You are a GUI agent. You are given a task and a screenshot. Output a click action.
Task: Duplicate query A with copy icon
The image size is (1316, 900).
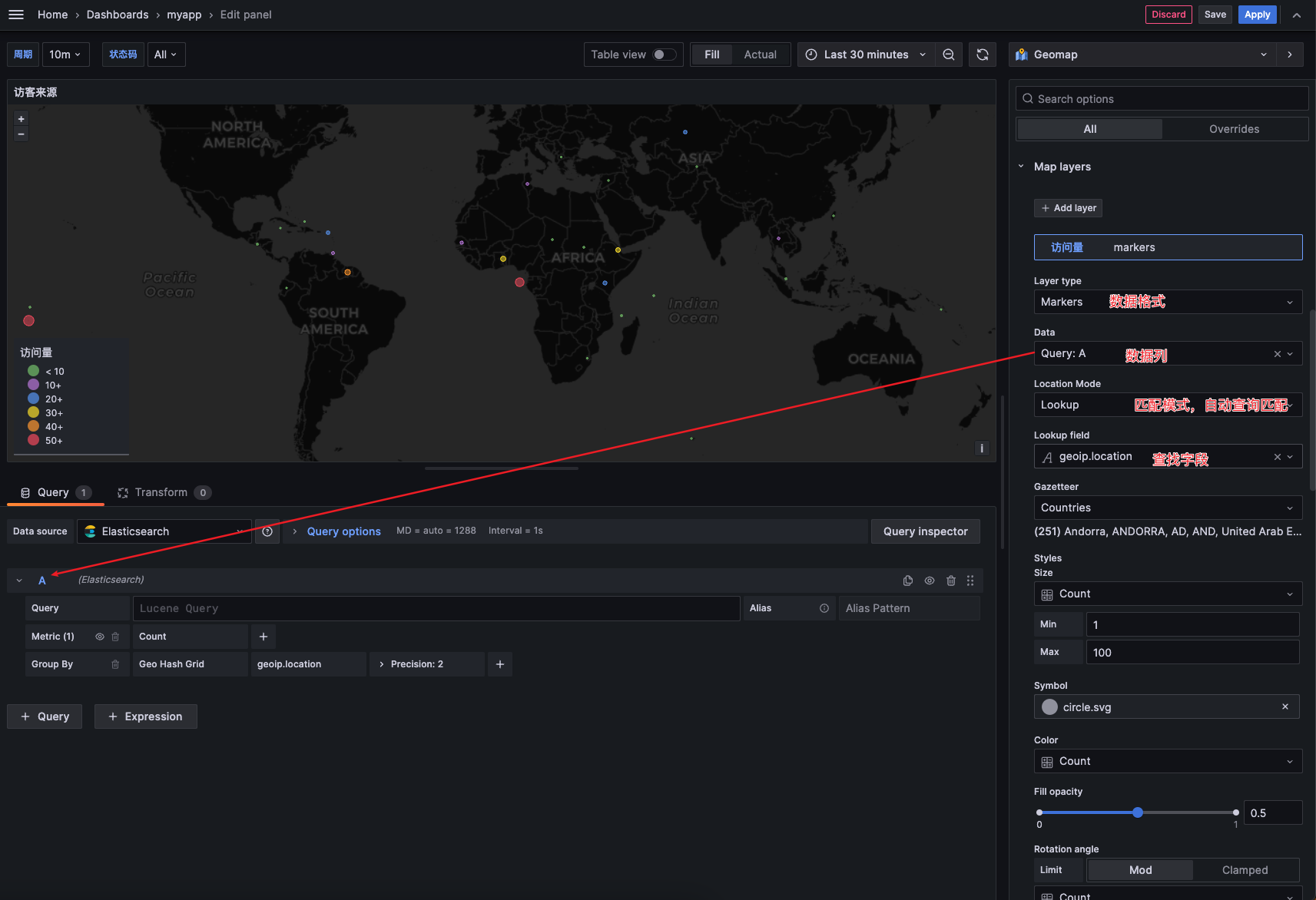pyautogui.click(x=908, y=581)
